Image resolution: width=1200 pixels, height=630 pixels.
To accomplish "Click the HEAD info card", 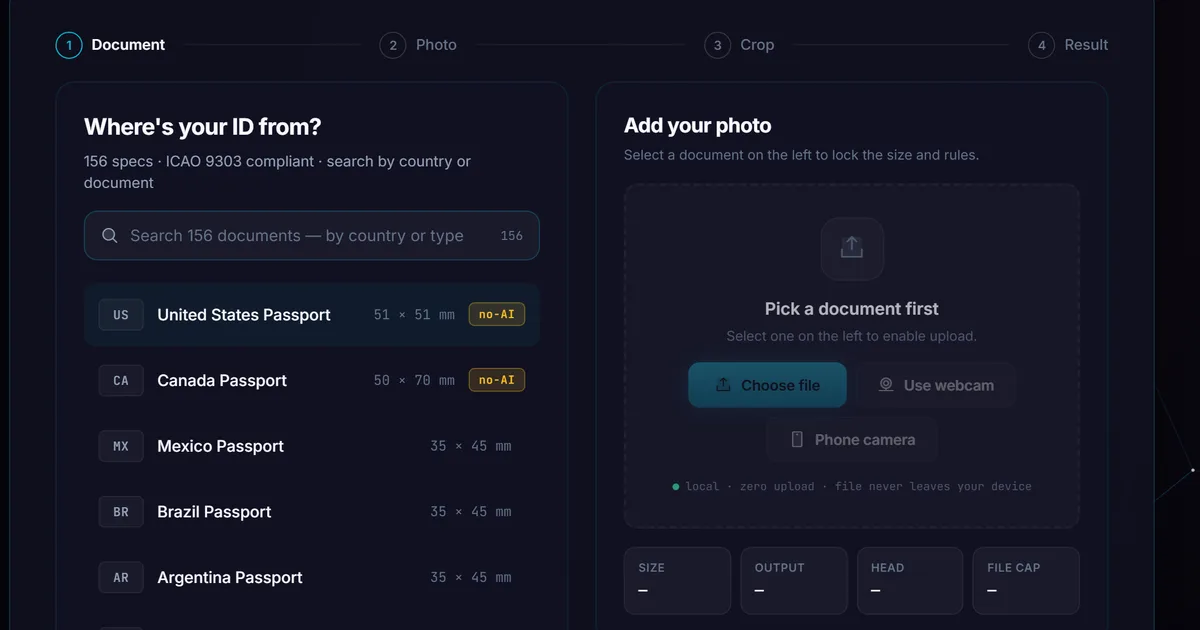I will coord(909,580).
